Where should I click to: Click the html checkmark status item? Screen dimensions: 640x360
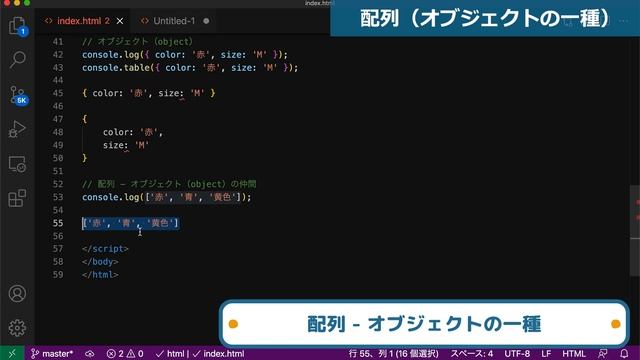170,353
